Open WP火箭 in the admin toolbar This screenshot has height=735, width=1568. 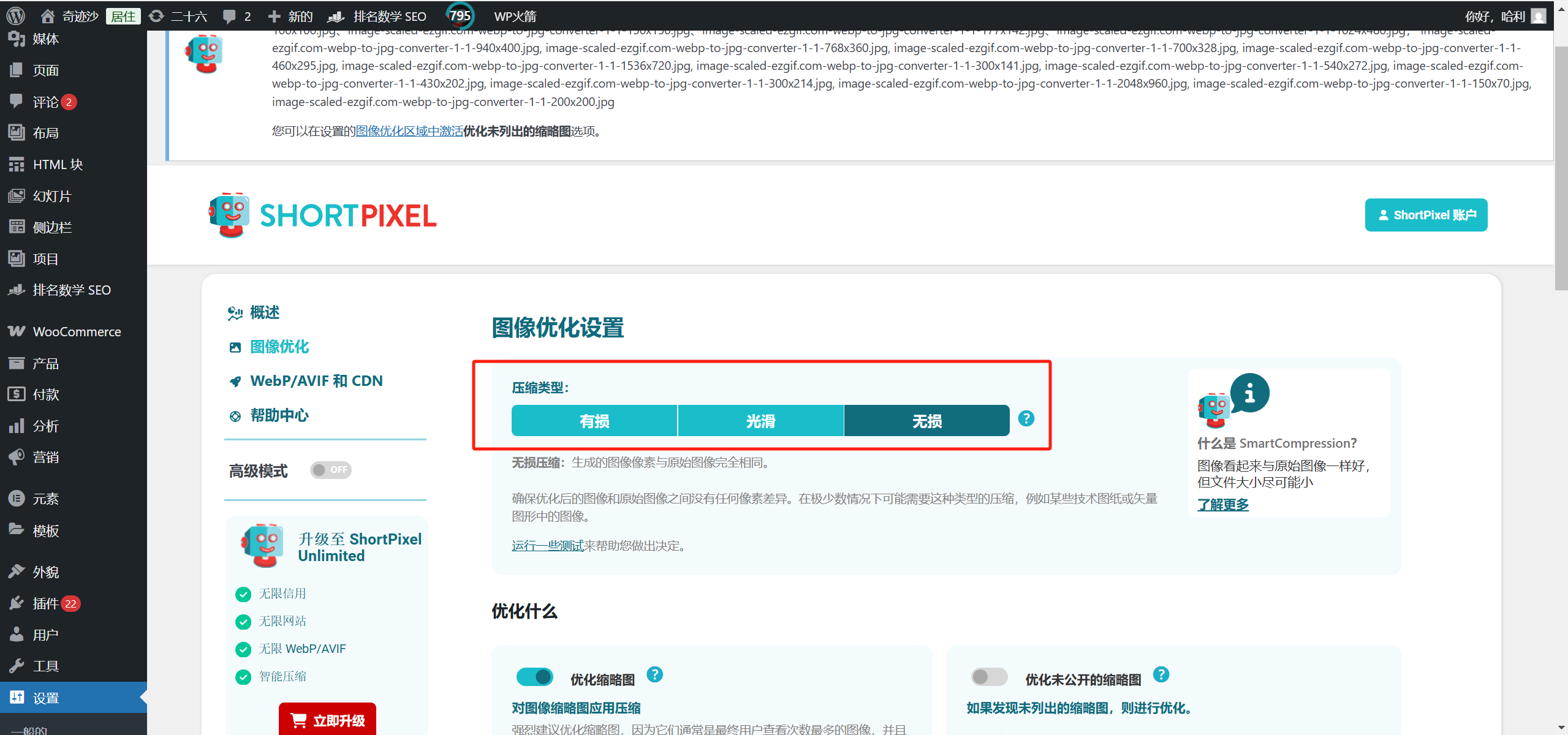(514, 15)
